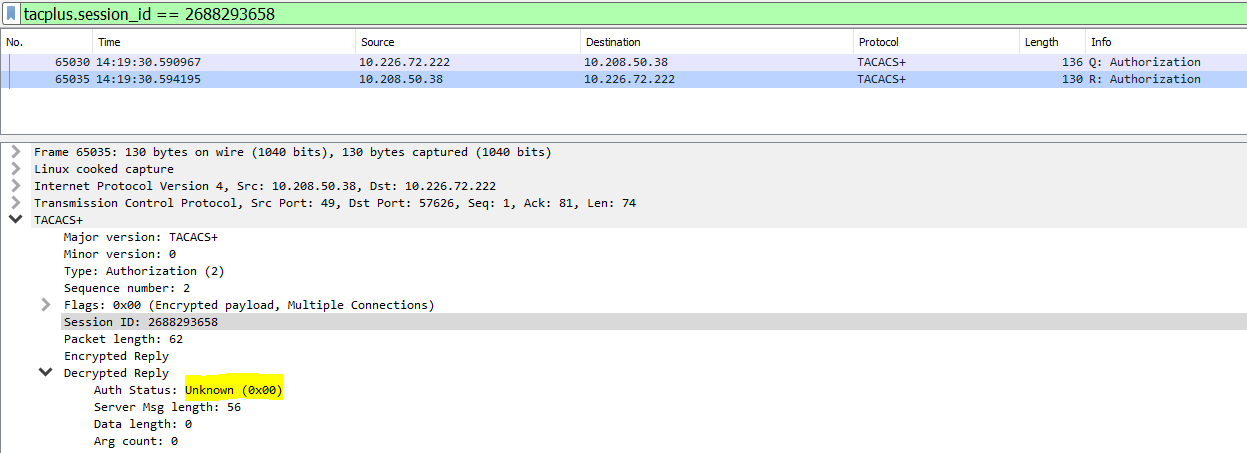Select the Decrypted Reply line
Image resolution: width=1247 pixels, height=453 pixels.
116,373
